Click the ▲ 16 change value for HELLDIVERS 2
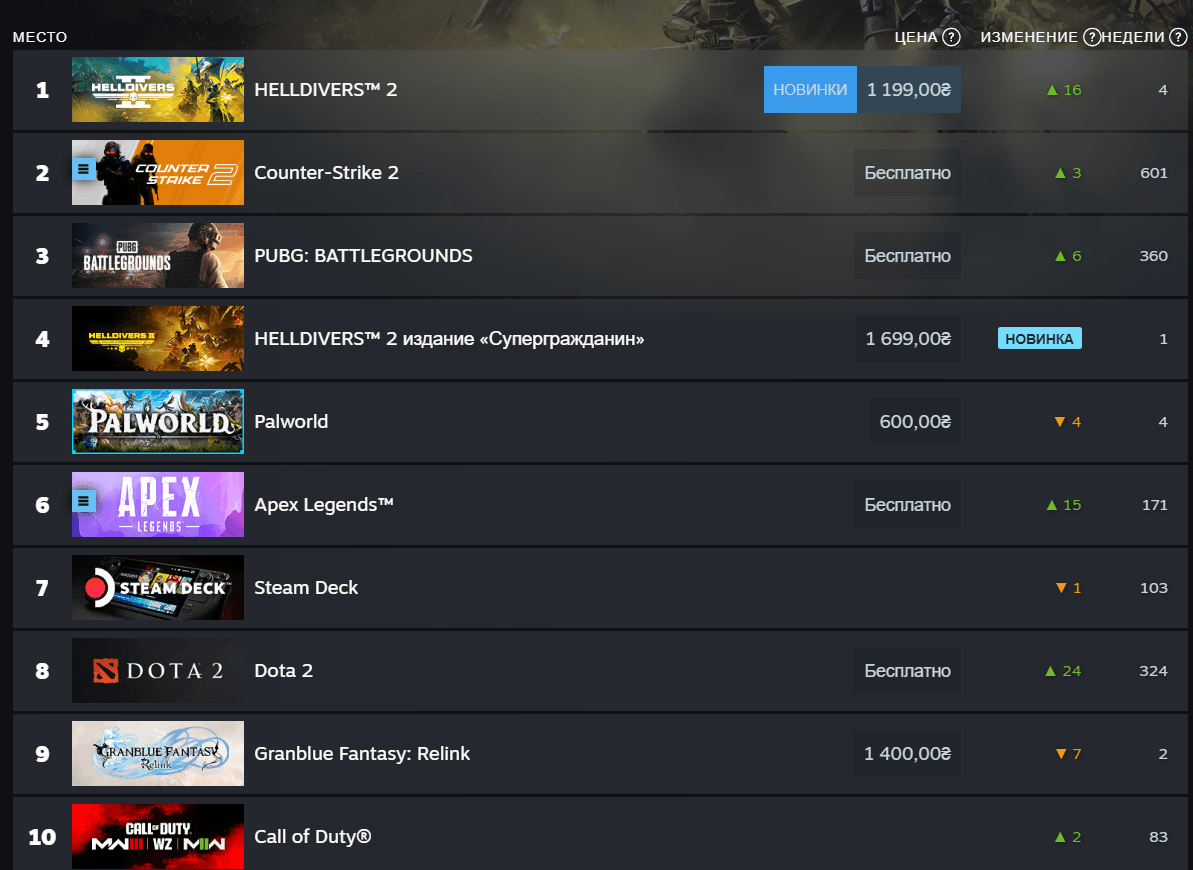This screenshot has height=870, width=1193. pos(1064,90)
